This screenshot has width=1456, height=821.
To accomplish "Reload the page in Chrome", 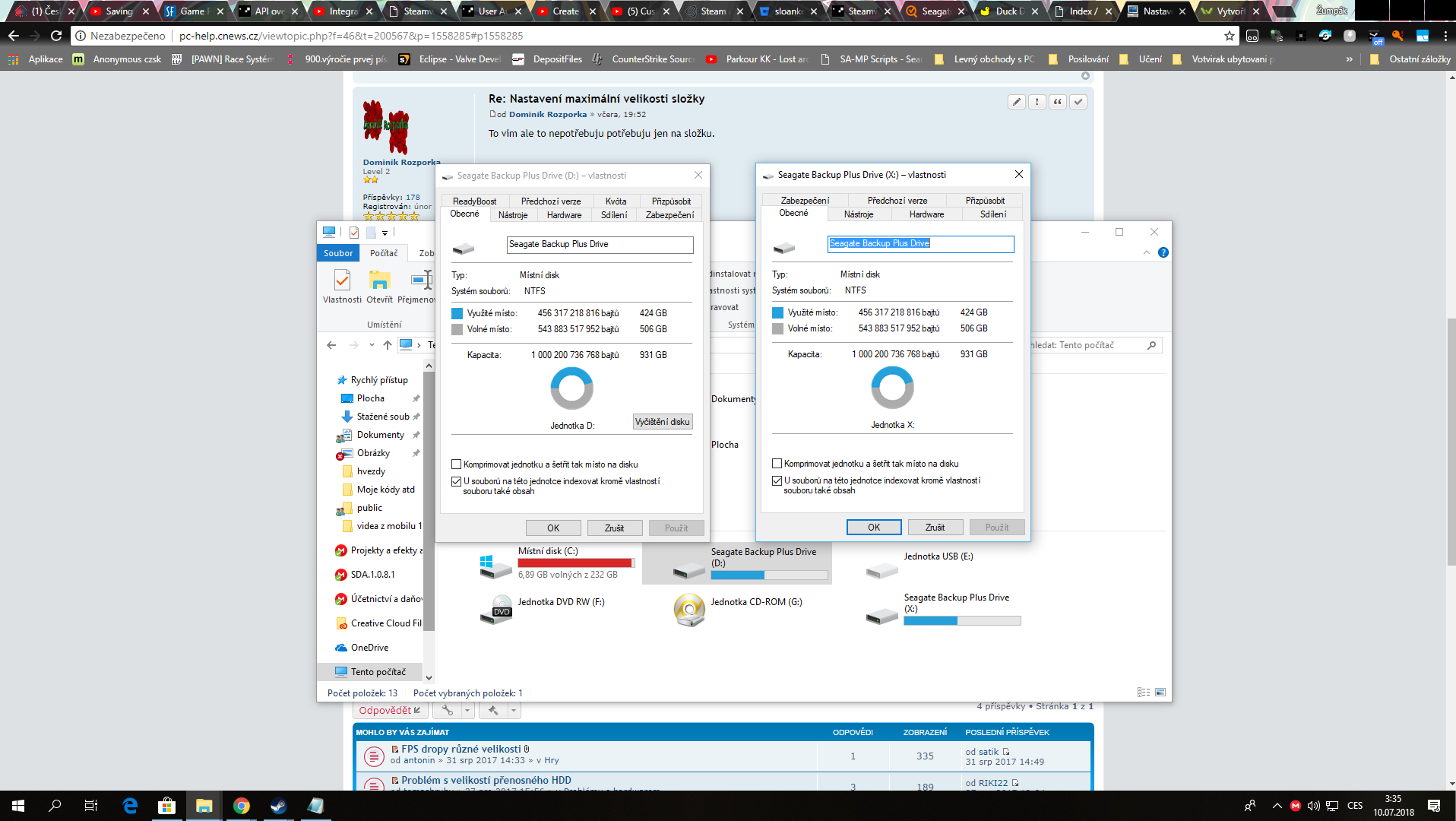I will coord(56,36).
